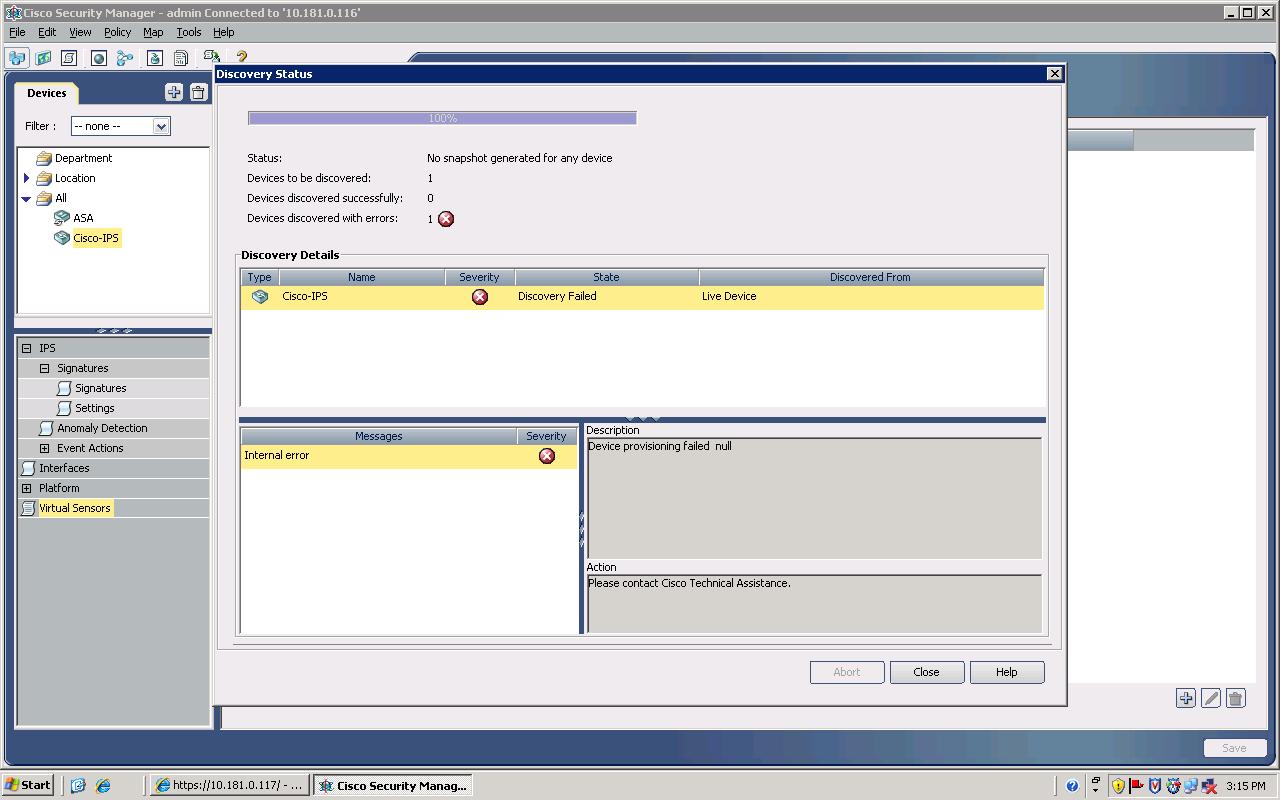Expand the Platform policy group

click(x=27, y=488)
